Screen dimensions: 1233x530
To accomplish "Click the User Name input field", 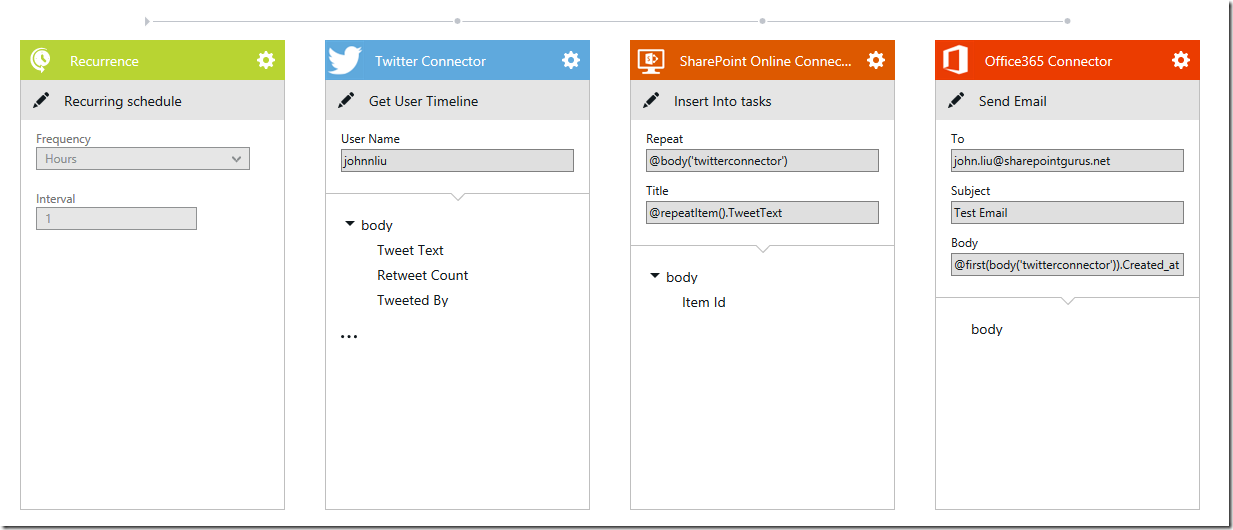I will coord(457,161).
